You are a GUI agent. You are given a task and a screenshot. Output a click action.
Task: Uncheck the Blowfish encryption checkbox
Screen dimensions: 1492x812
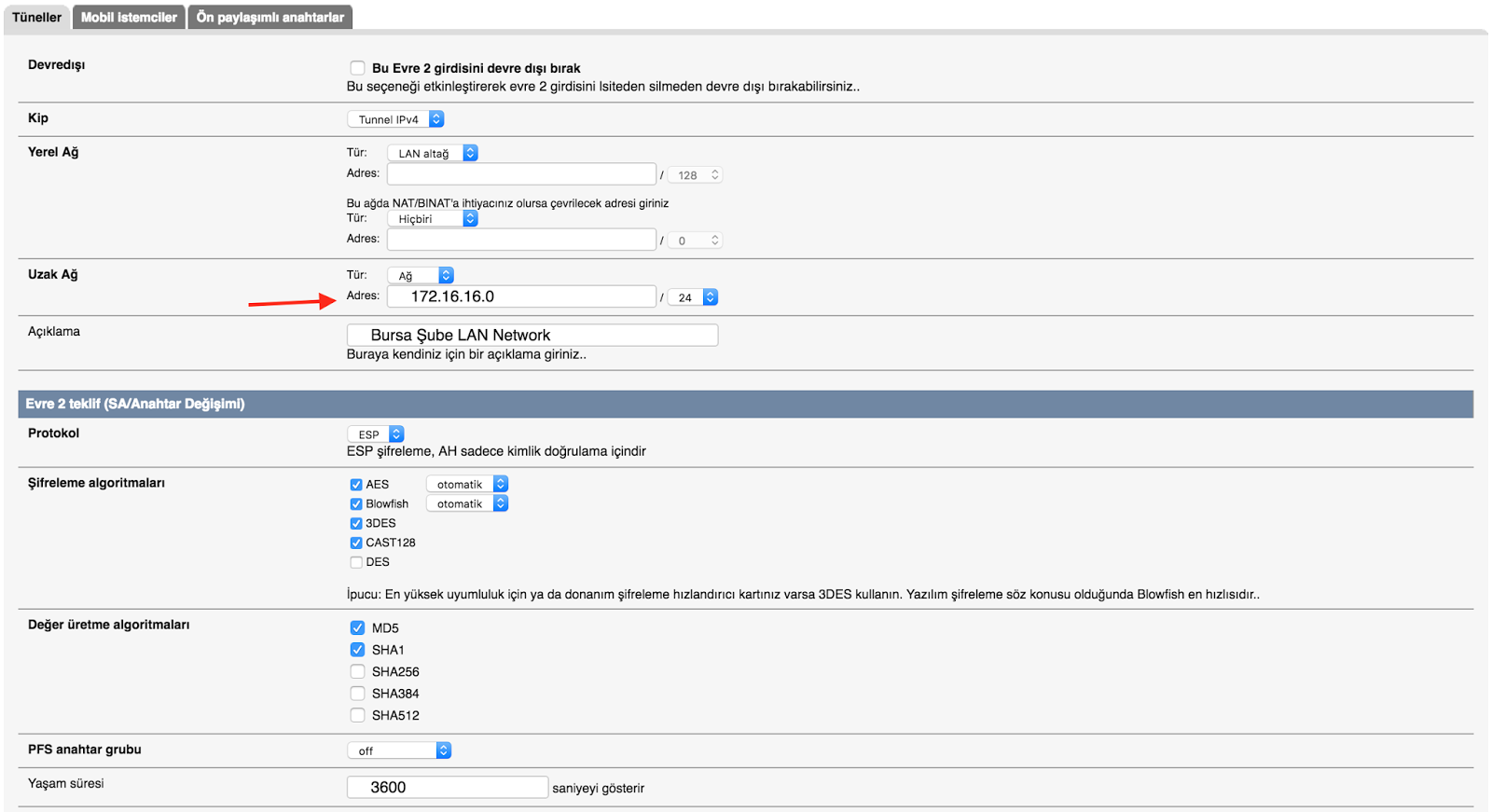pyautogui.click(x=356, y=504)
